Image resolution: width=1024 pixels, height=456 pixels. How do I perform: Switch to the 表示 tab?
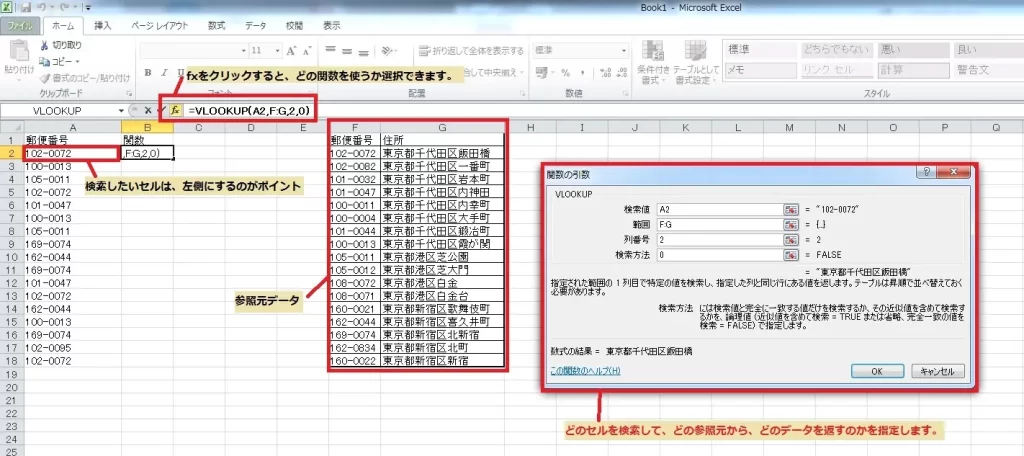pos(332,26)
